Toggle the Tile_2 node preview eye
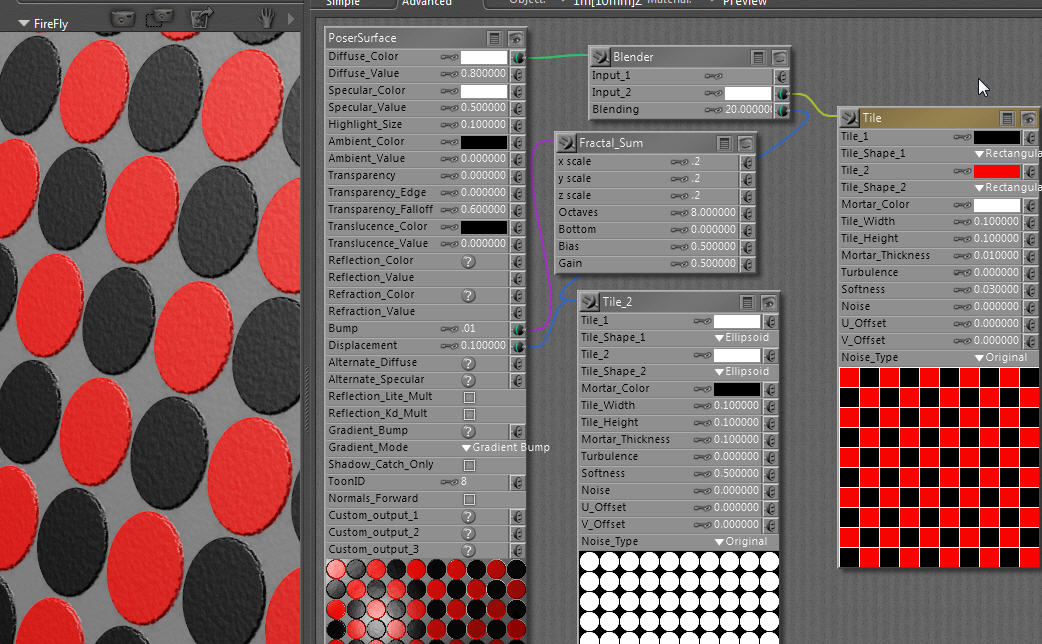Screen dimensions: 1042x644 coord(769,302)
